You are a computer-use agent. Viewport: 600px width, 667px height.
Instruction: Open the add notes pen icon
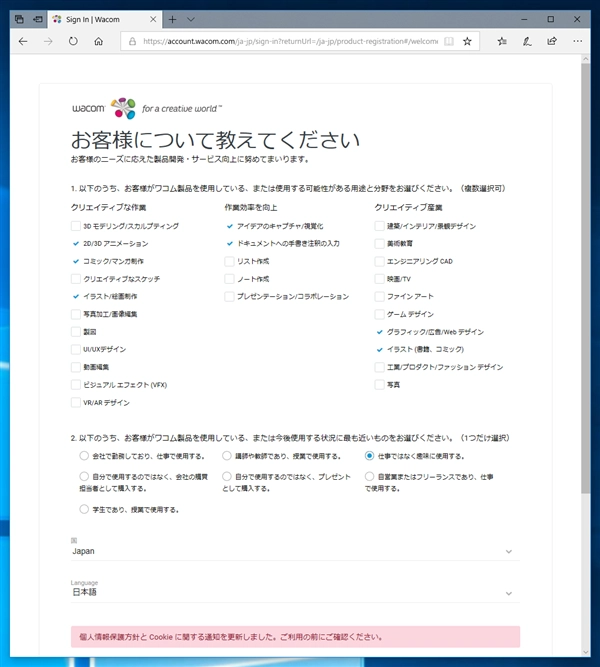[x=527, y=41]
